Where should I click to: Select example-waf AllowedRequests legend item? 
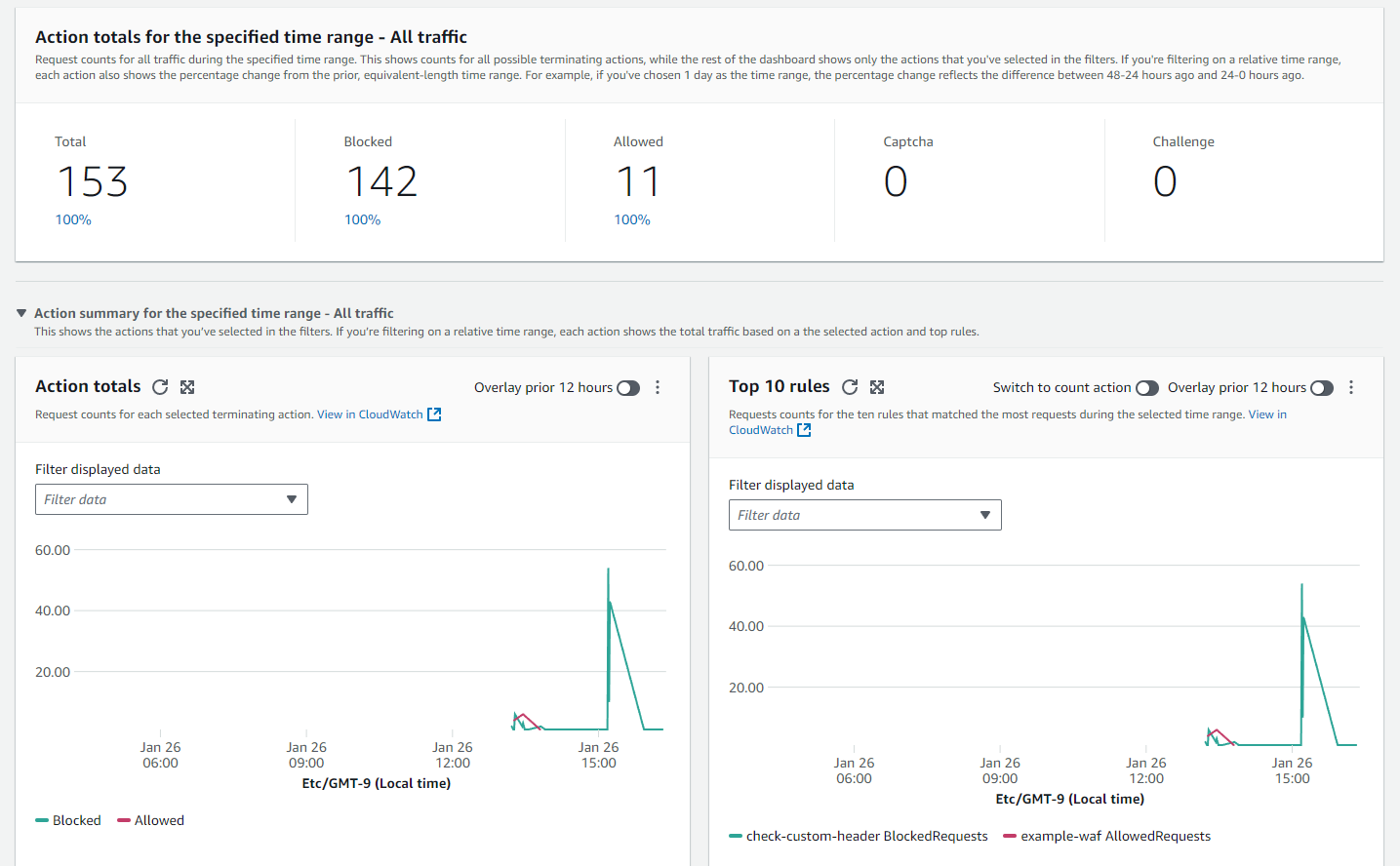(x=1107, y=836)
